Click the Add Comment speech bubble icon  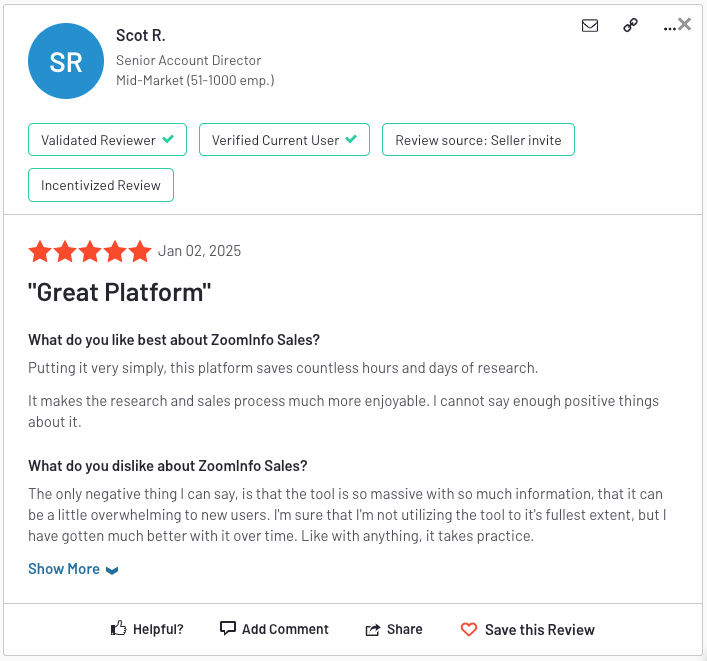[x=228, y=628]
